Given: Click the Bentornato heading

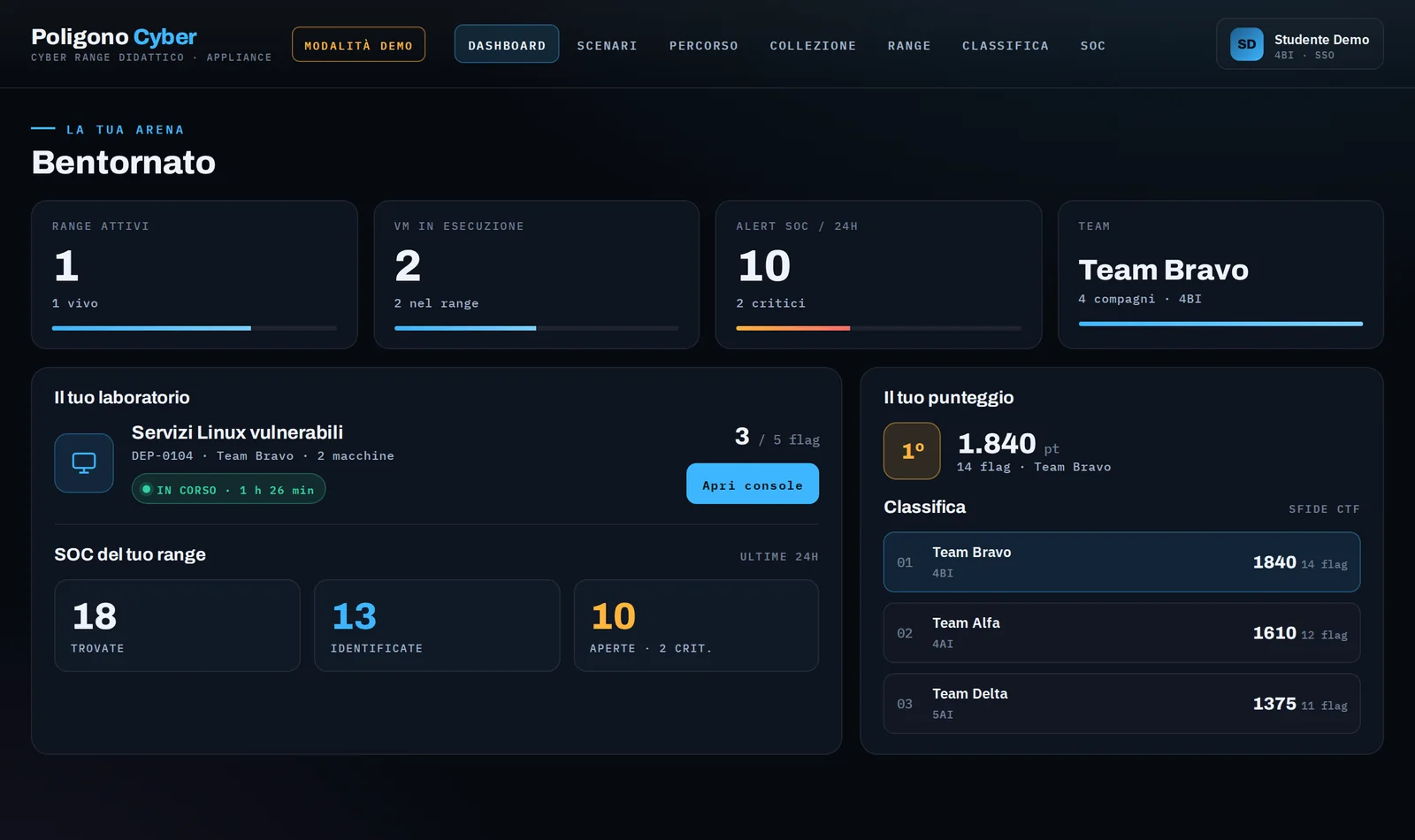Looking at the screenshot, I should coord(124,163).
